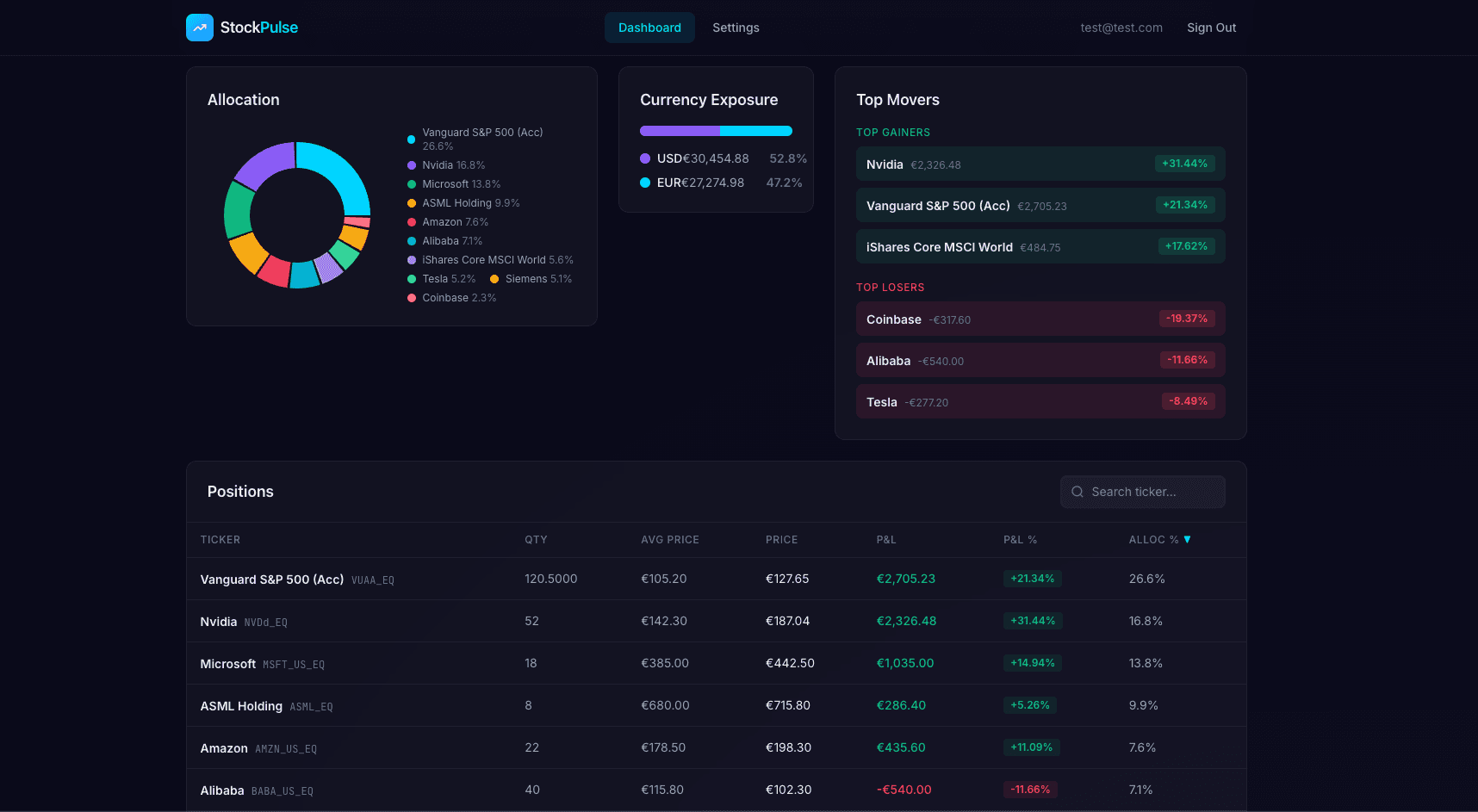Sort positions by QTY column
The image size is (1478, 812).
pyautogui.click(x=536, y=540)
